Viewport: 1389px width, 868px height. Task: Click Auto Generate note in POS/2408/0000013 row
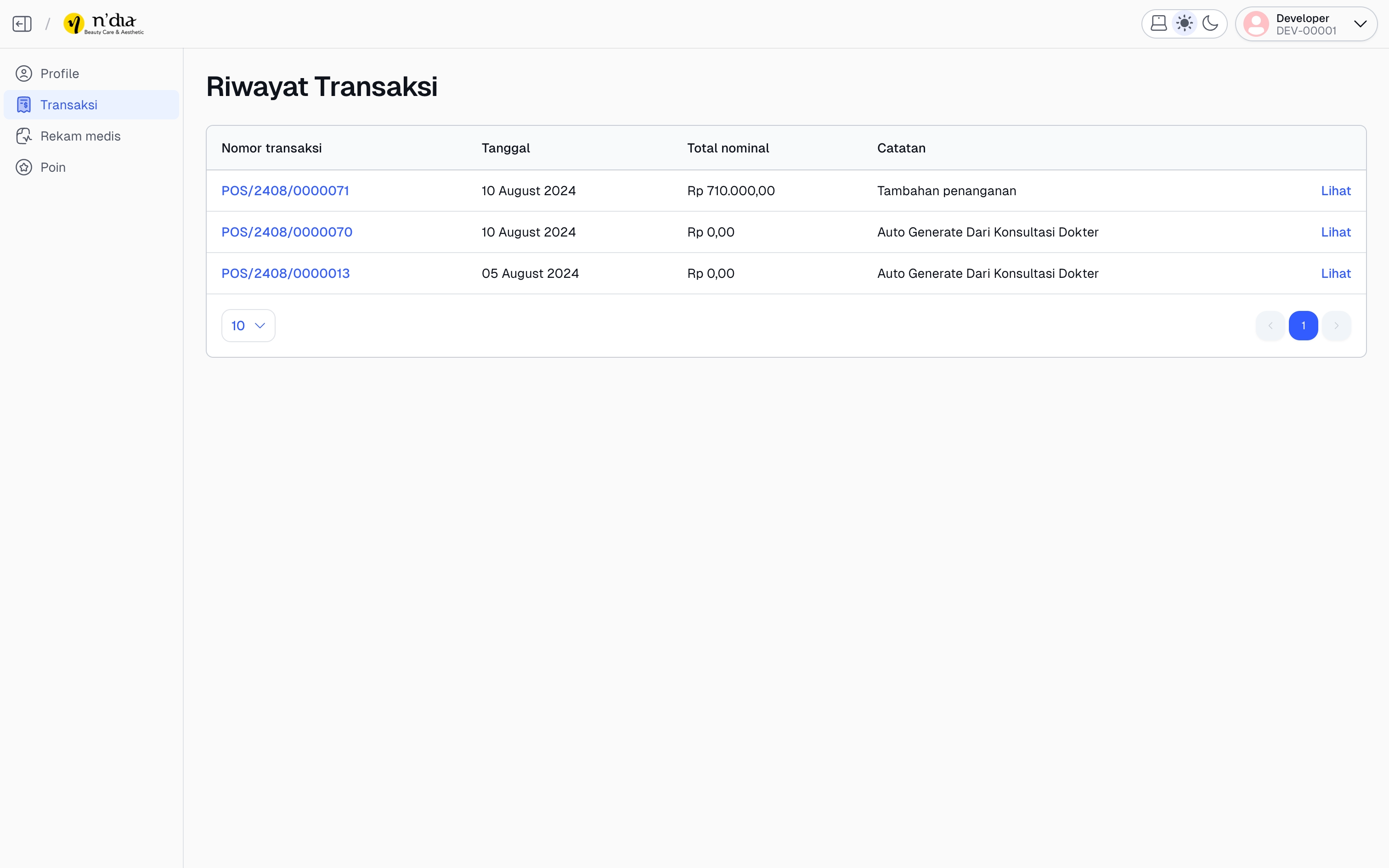pos(988,273)
